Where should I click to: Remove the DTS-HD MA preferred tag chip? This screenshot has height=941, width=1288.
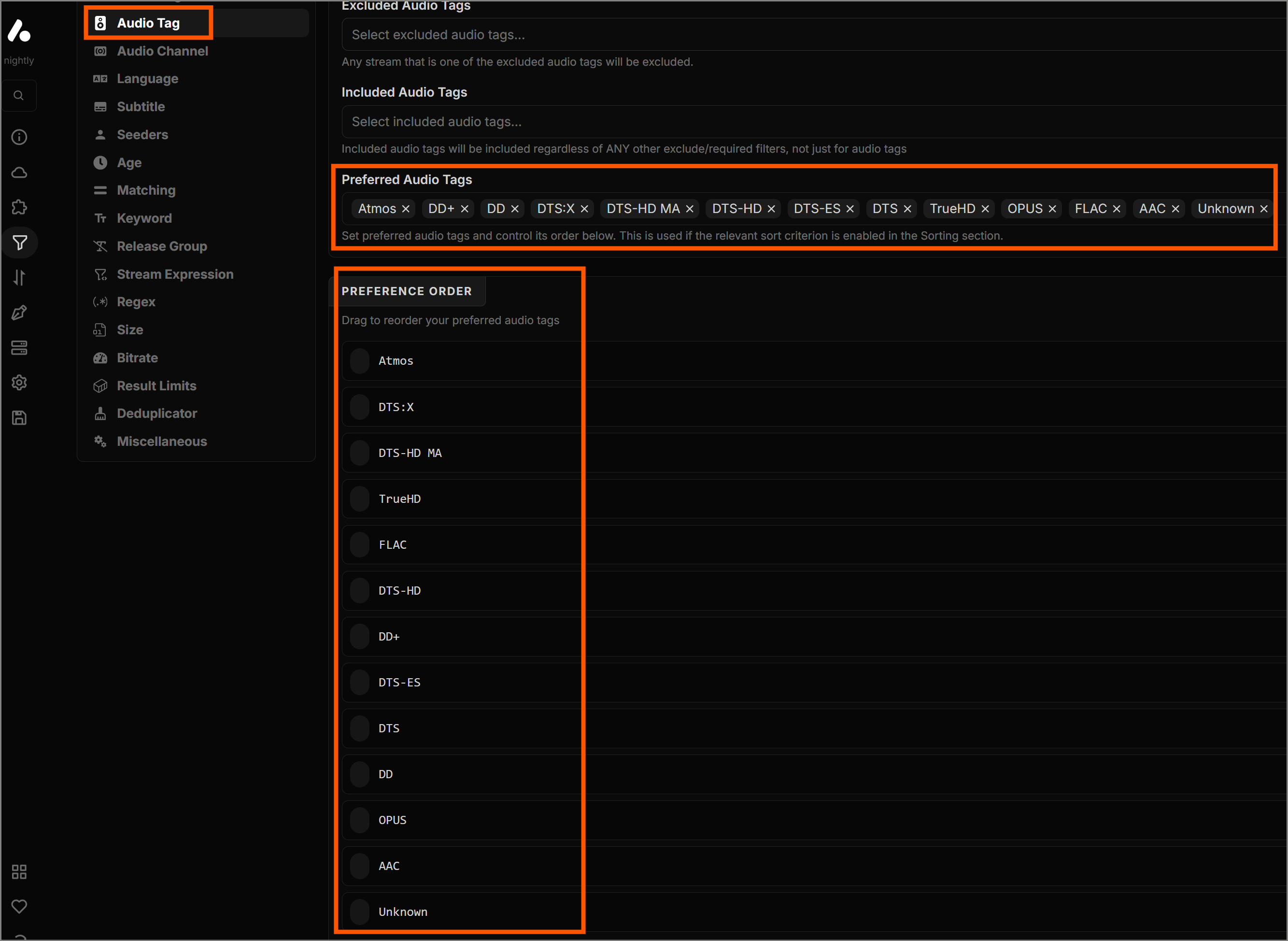tap(690, 209)
